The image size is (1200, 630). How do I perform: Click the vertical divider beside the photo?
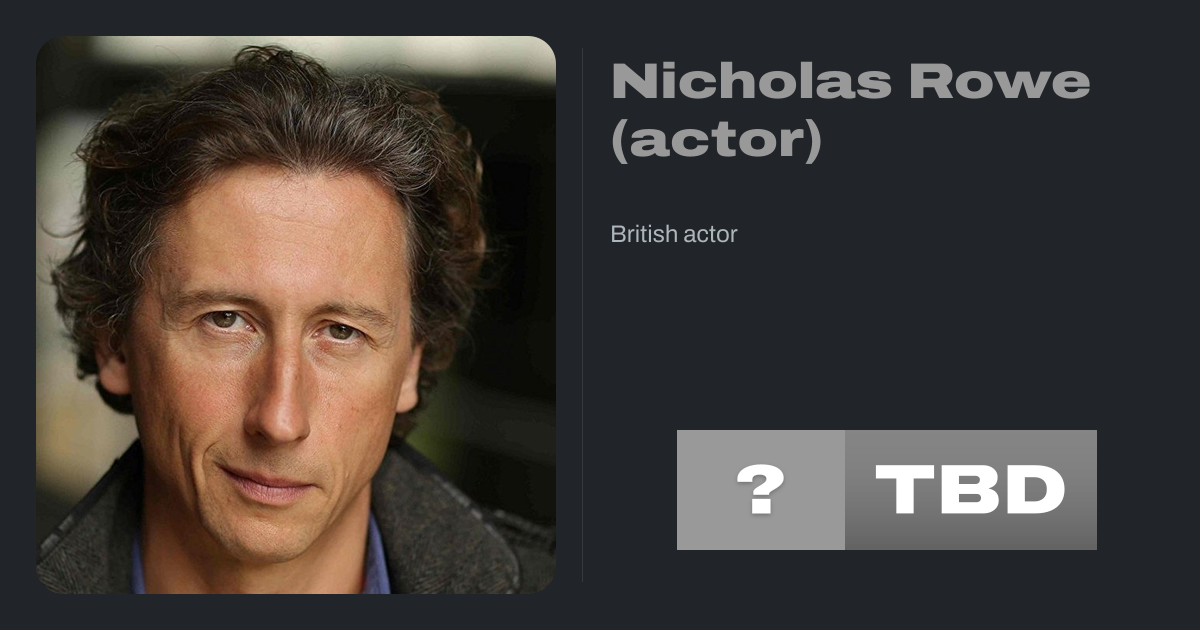click(583, 315)
